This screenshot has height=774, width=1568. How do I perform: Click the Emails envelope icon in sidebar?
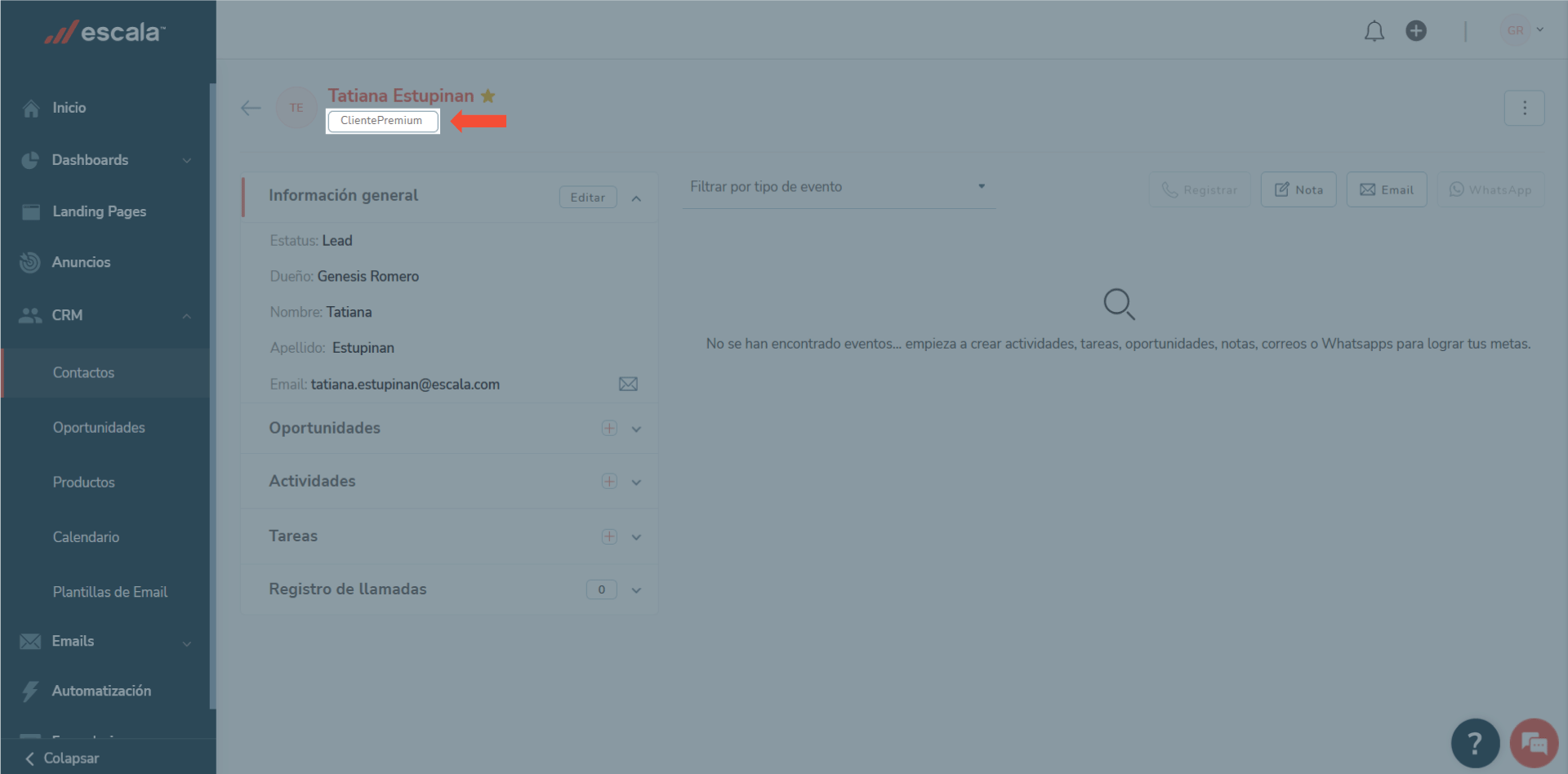(x=30, y=641)
